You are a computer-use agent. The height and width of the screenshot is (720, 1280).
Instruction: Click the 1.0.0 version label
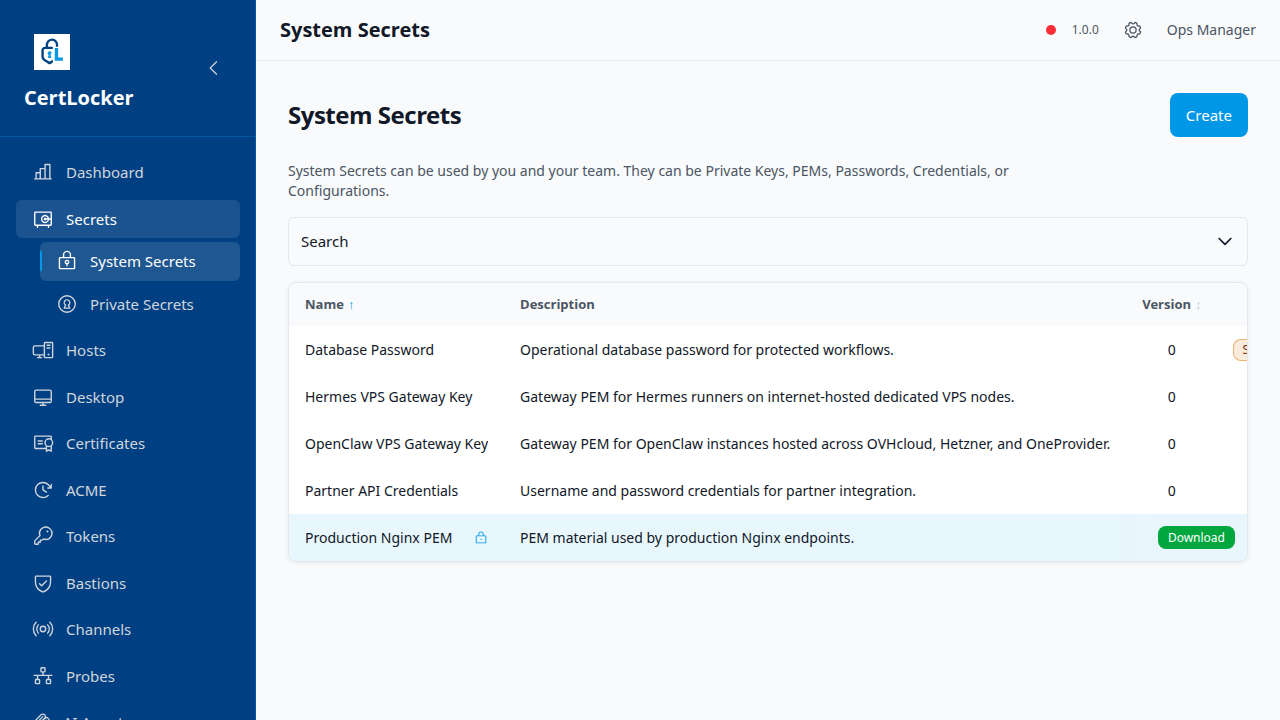click(x=1085, y=30)
